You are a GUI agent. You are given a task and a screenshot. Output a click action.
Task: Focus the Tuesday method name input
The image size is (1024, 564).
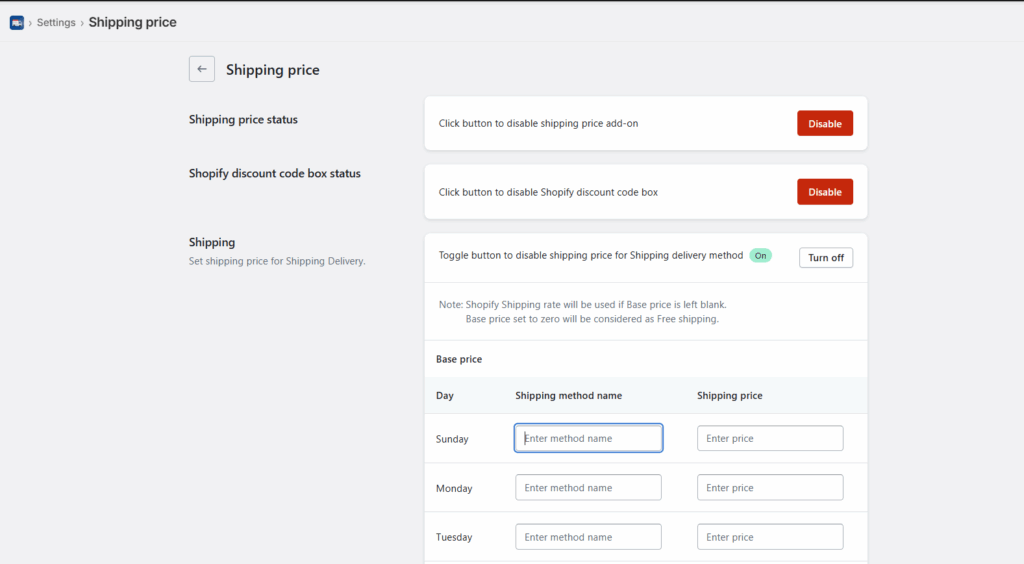(588, 537)
